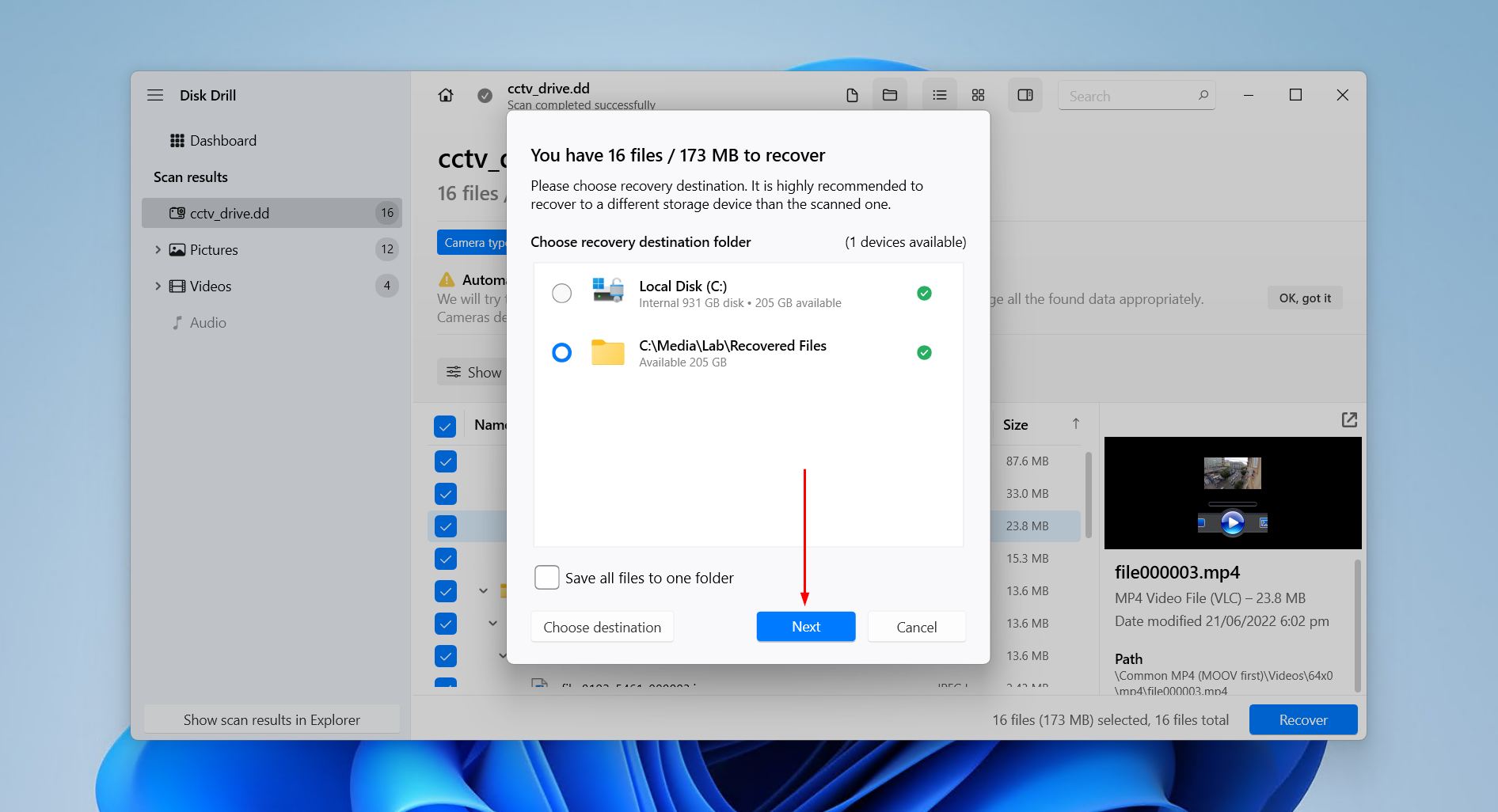Close the Disk Drill window
This screenshot has height=812, width=1498.
[x=1342, y=95]
